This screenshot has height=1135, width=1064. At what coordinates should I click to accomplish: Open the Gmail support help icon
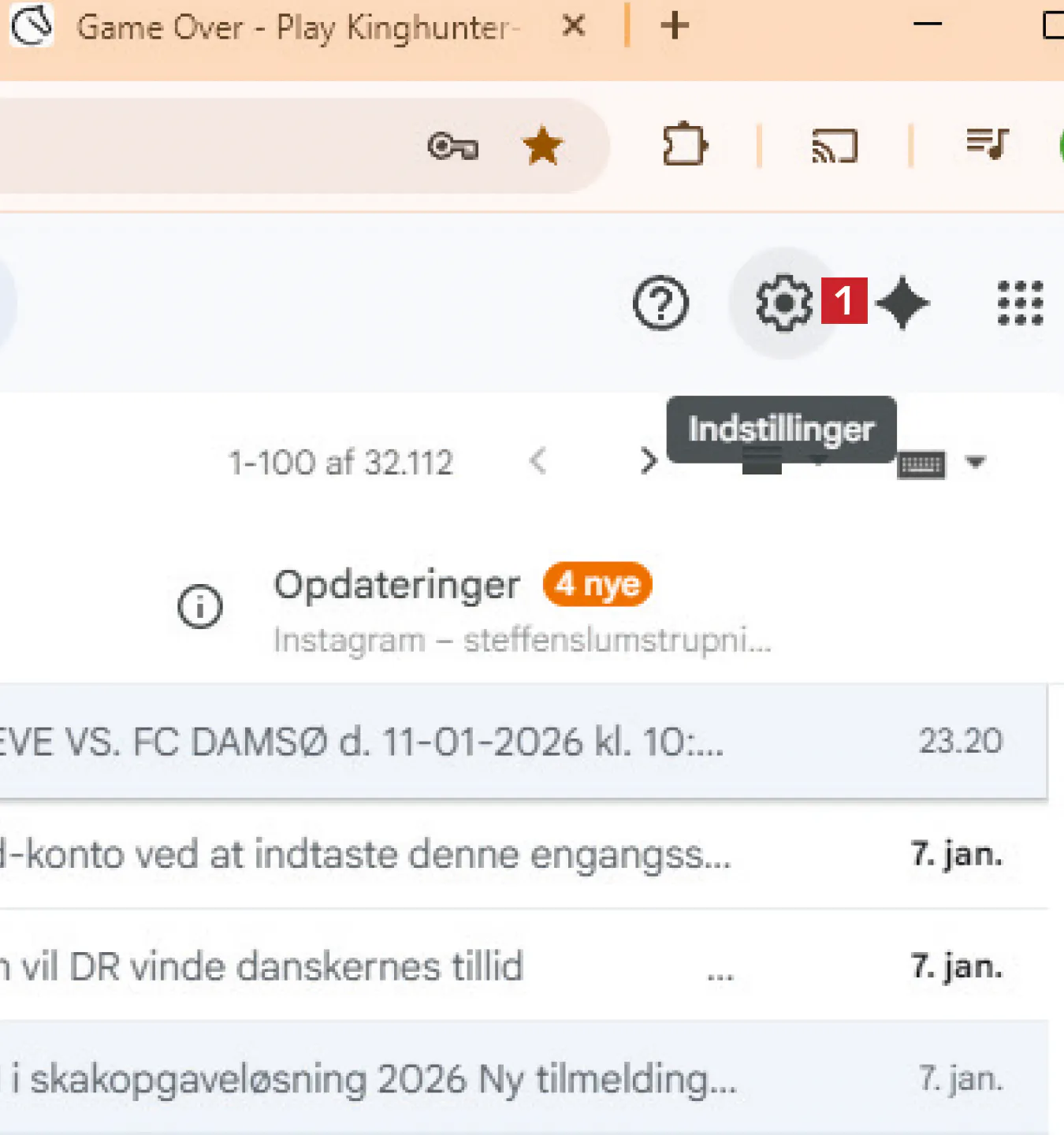tap(660, 303)
